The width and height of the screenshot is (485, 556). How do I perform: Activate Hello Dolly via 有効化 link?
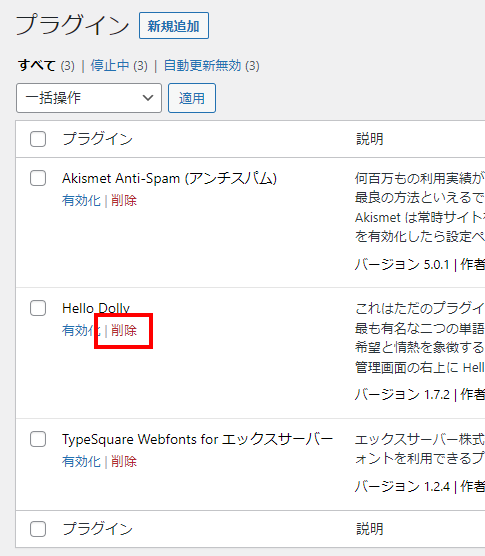tap(81, 330)
